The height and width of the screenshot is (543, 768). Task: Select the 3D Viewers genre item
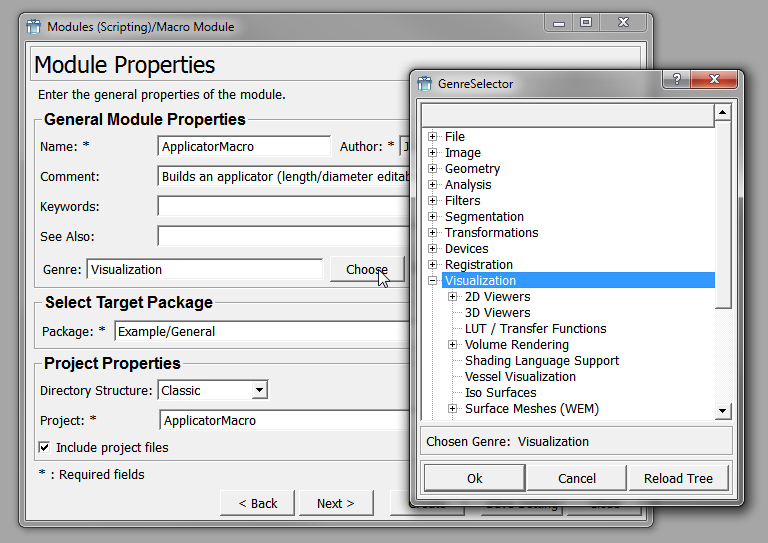(497, 313)
